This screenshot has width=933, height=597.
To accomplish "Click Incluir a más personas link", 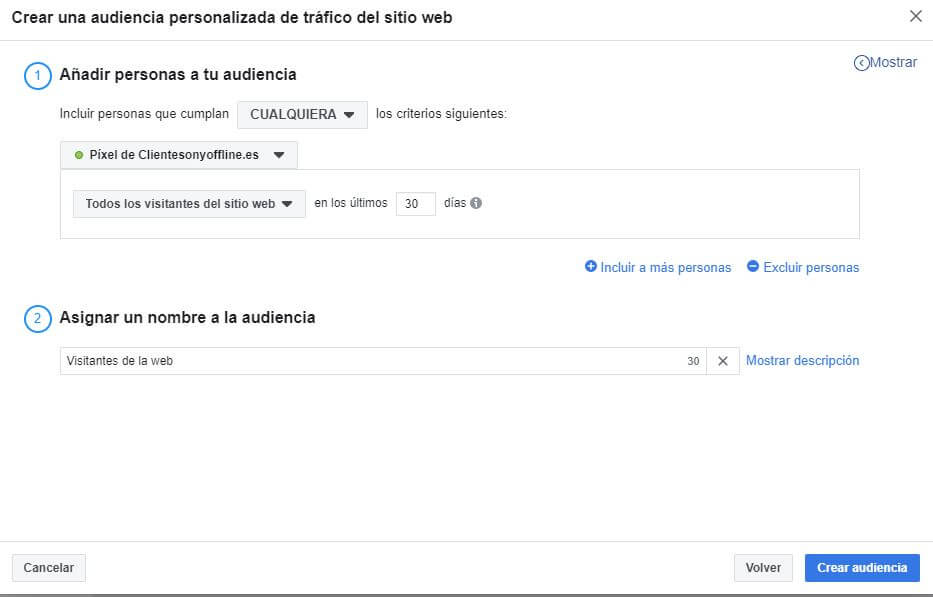I will [x=665, y=268].
